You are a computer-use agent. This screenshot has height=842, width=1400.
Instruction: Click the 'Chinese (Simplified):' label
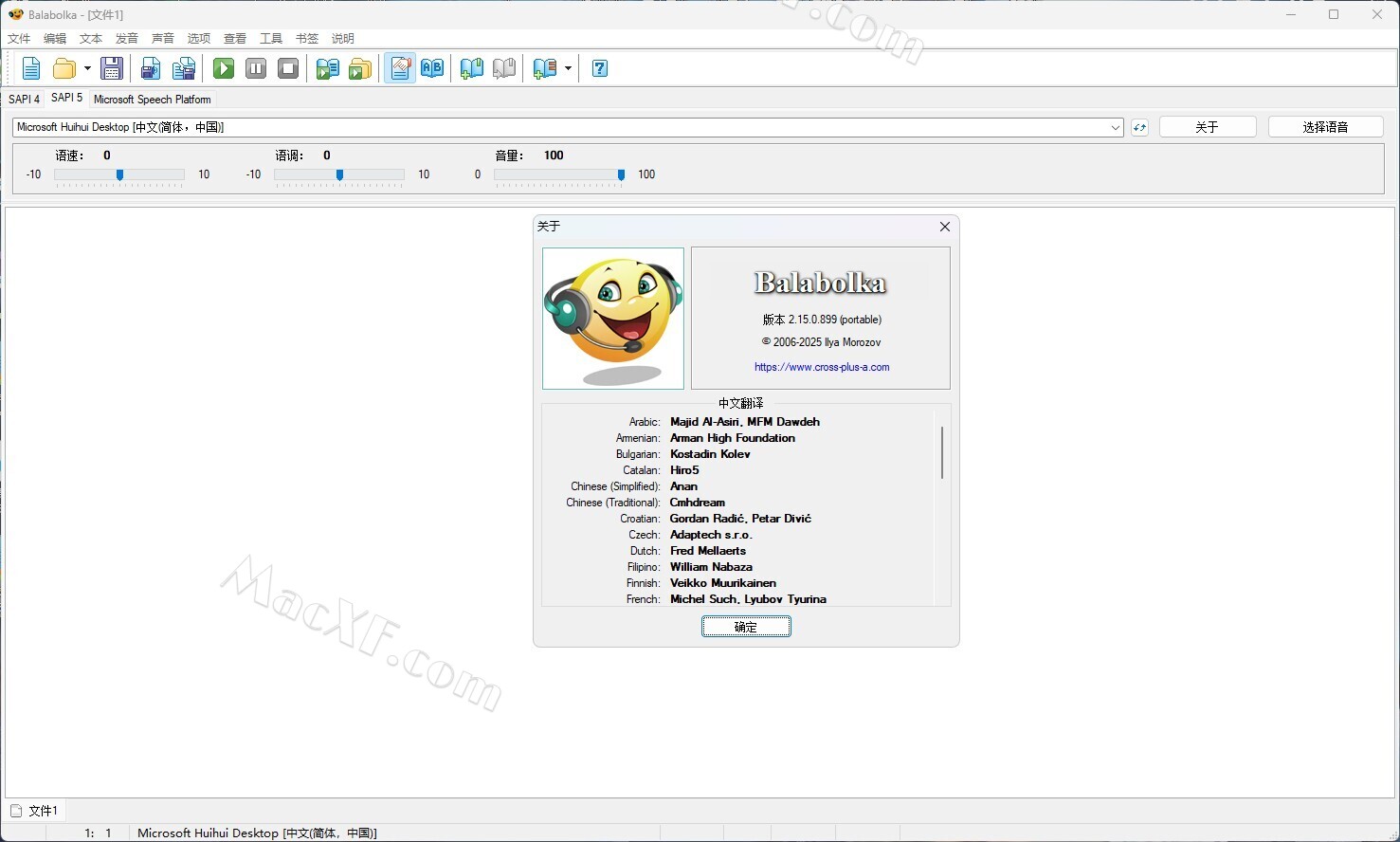click(x=615, y=486)
